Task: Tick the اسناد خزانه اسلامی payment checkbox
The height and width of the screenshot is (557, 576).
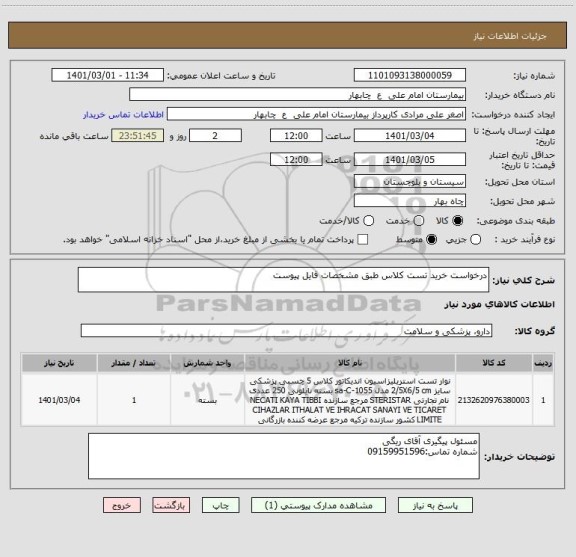Action: point(363,240)
